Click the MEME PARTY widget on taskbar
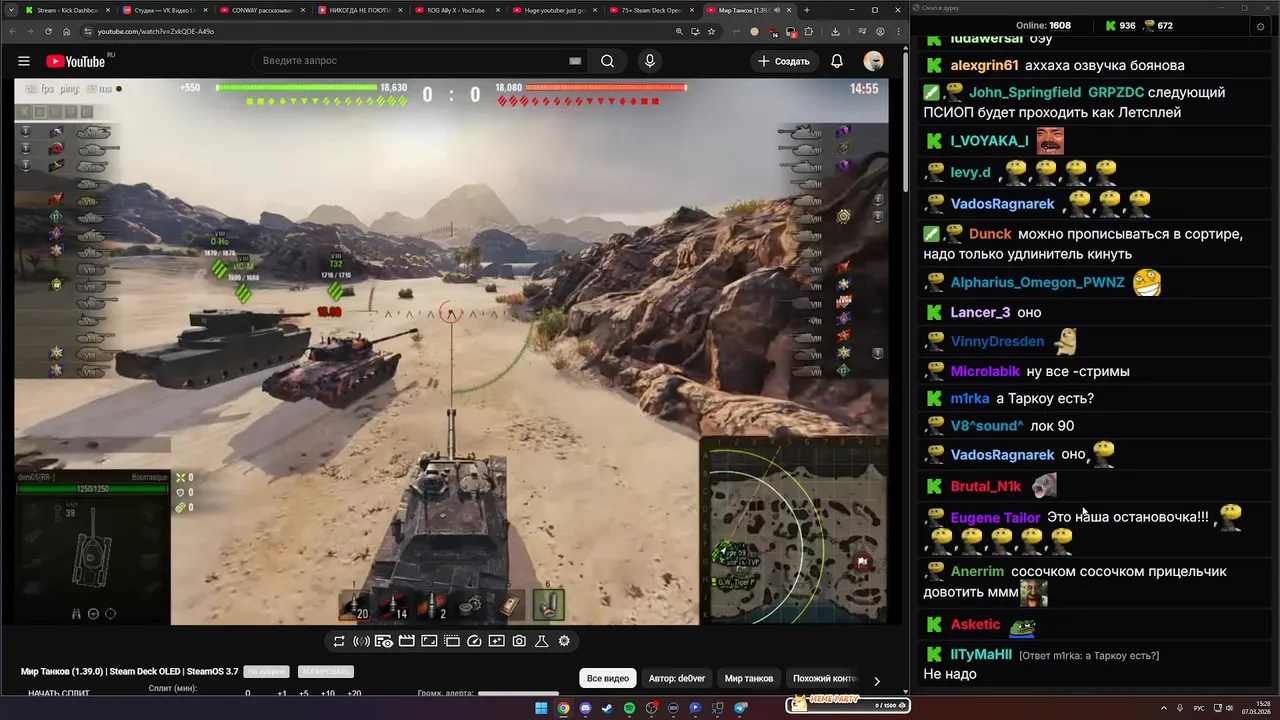Image resolution: width=1280 pixels, height=720 pixels. tap(848, 705)
